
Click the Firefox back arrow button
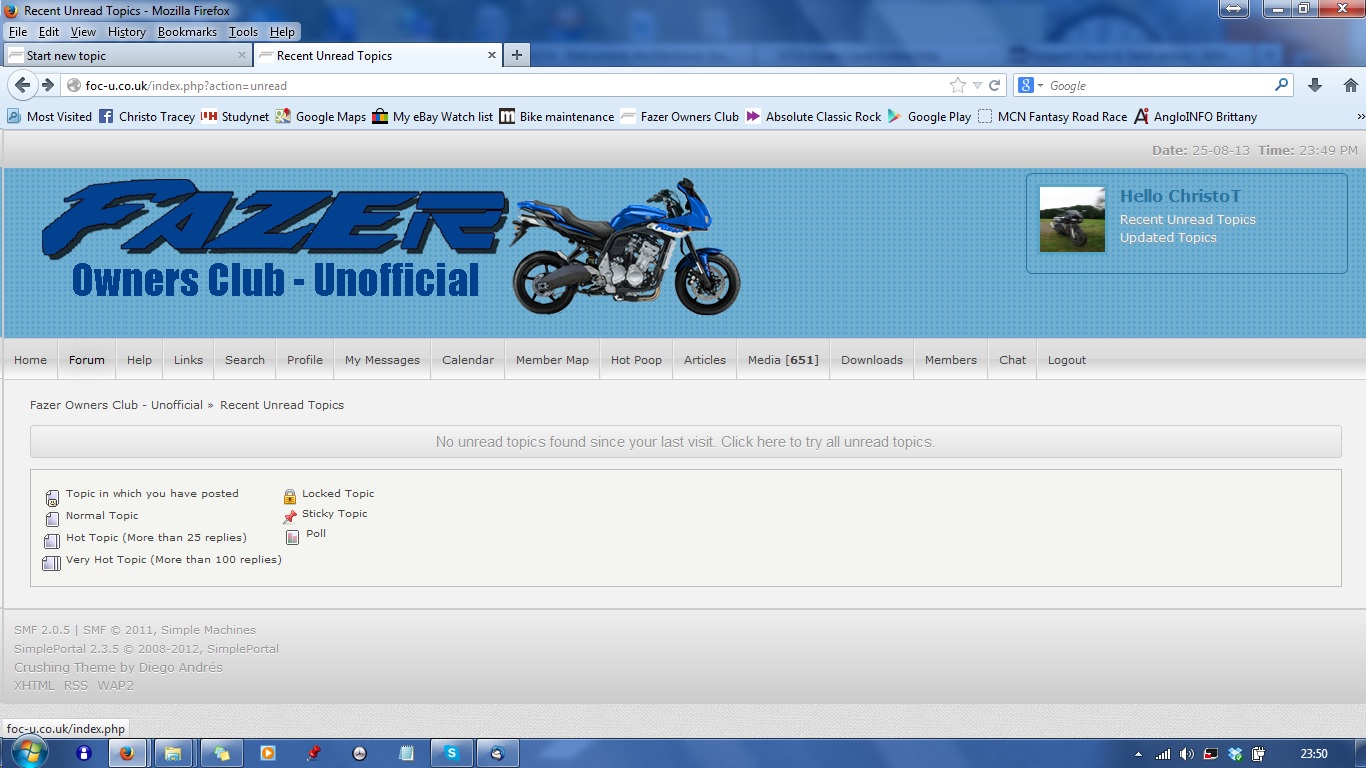[x=22, y=86]
